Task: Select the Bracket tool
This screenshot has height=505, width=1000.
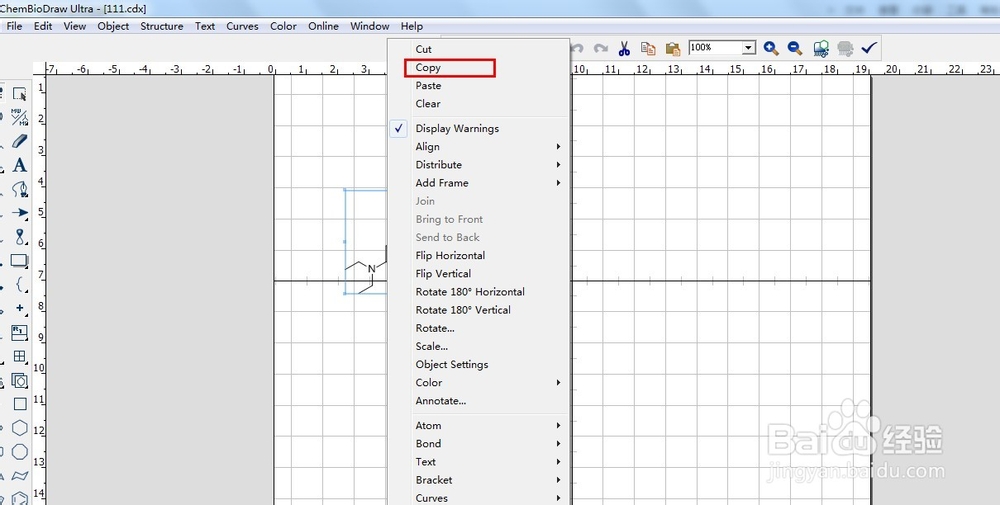Action: (20, 284)
